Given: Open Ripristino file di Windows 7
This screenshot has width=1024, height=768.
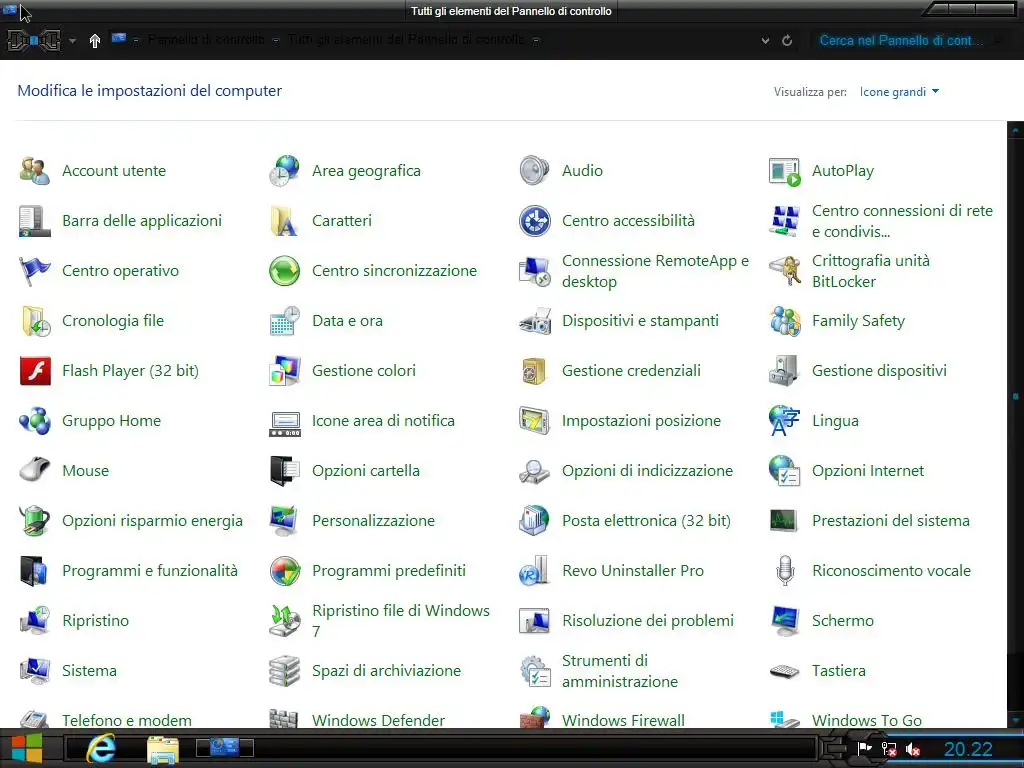Looking at the screenshot, I should [x=400, y=620].
